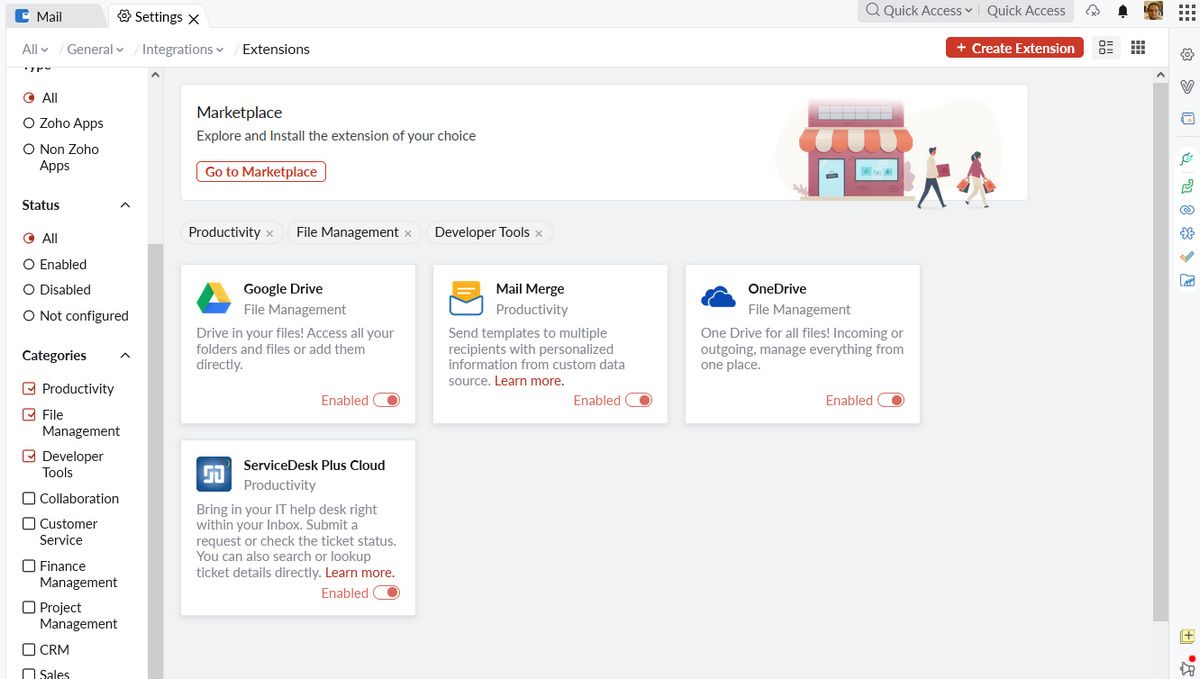Select the Enabled status radio button
This screenshot has width=1200, height=679.
point(29,264)
